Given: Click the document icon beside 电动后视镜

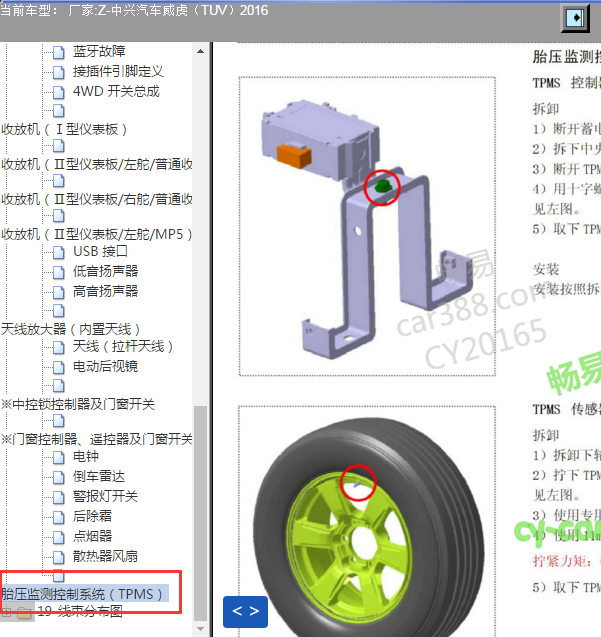Looking at the screenshot, I should [58, 367].
